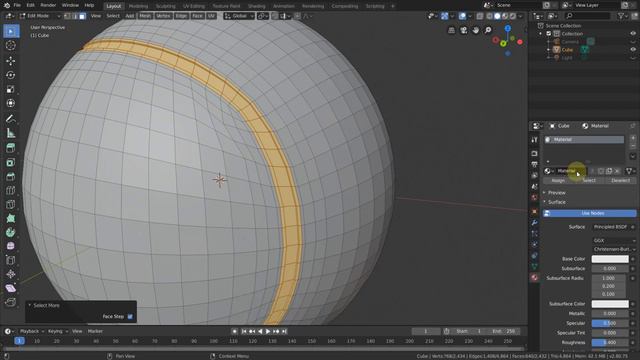Add a material slot with plus button
Screen dimensions: 640x360
(633, 138)
